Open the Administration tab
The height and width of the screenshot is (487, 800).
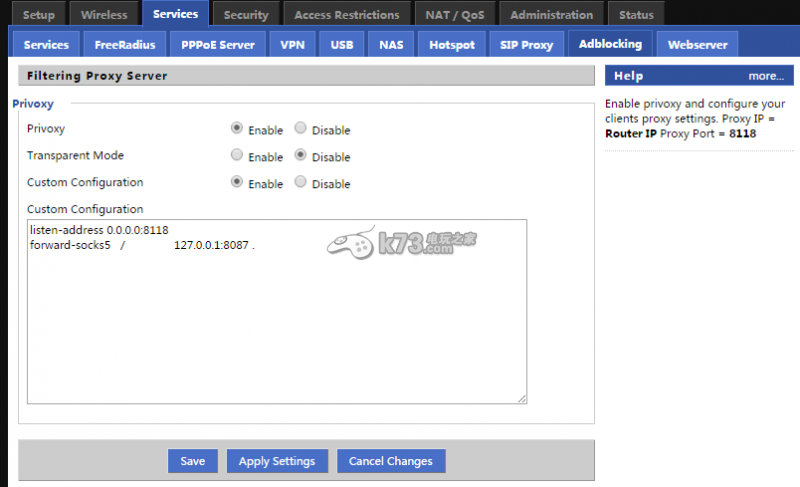pos(552,15)
